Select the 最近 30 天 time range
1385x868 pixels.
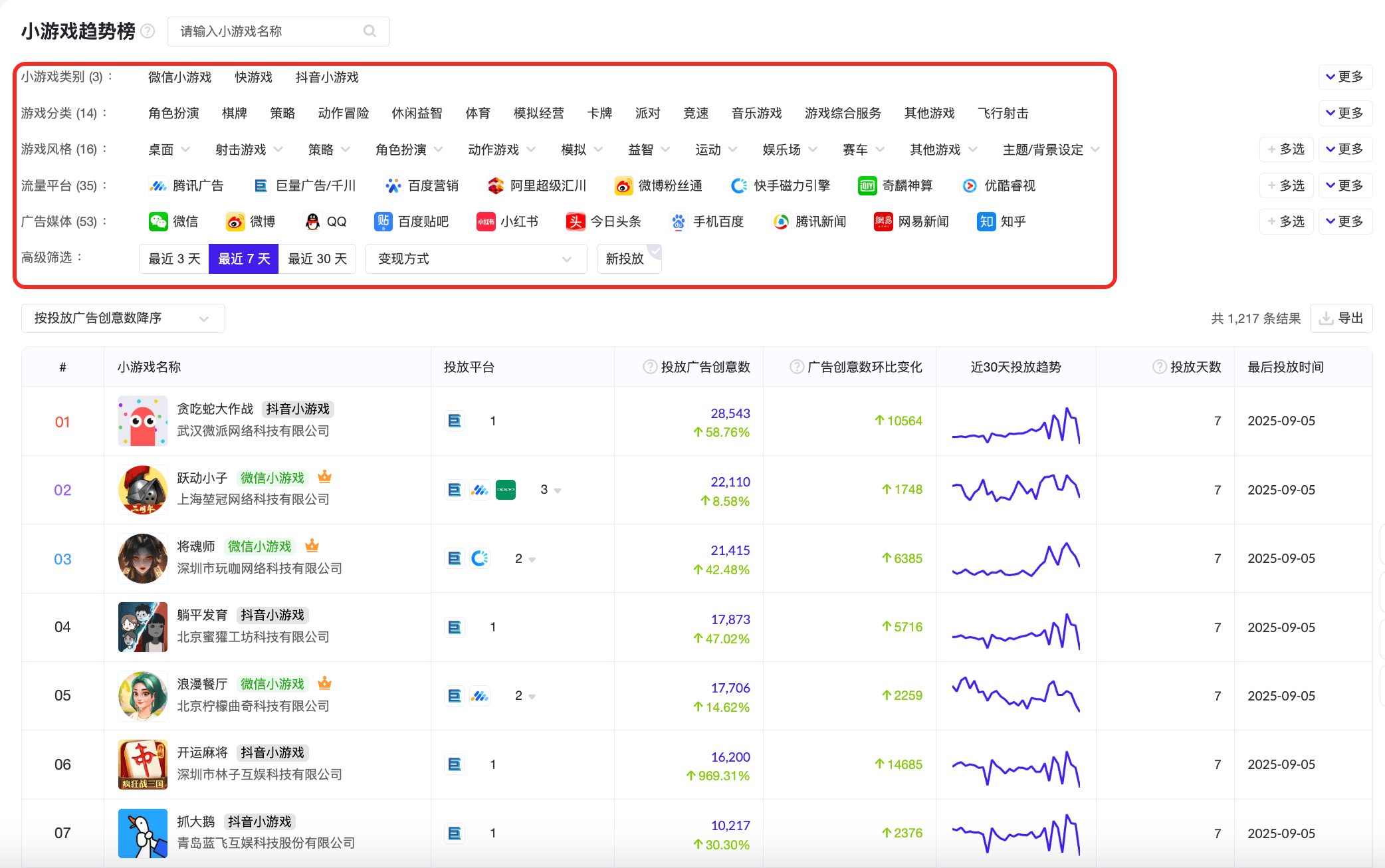tap(317, 259)
